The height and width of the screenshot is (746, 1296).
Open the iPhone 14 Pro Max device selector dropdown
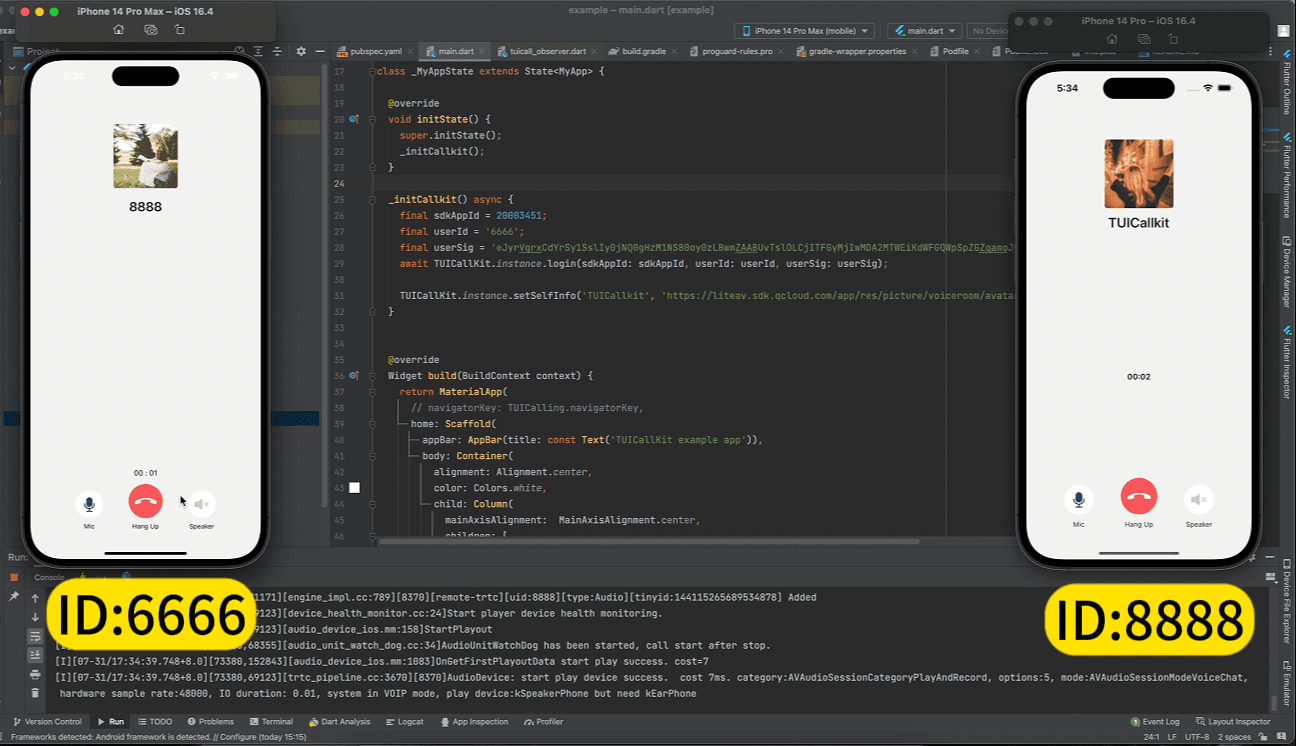pos(804,30)
